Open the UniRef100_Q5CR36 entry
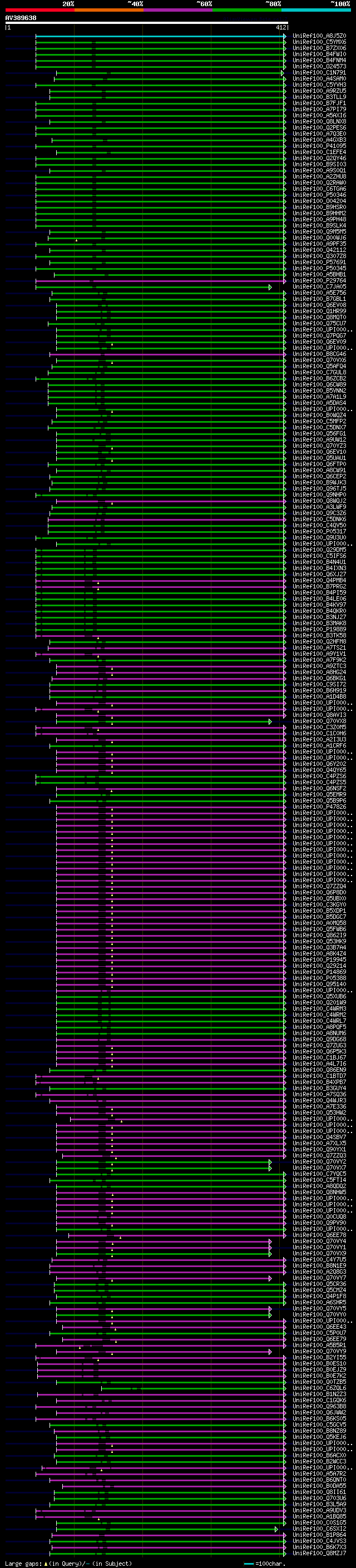This screenshot has height=1568, width=356. (319, 1285)
